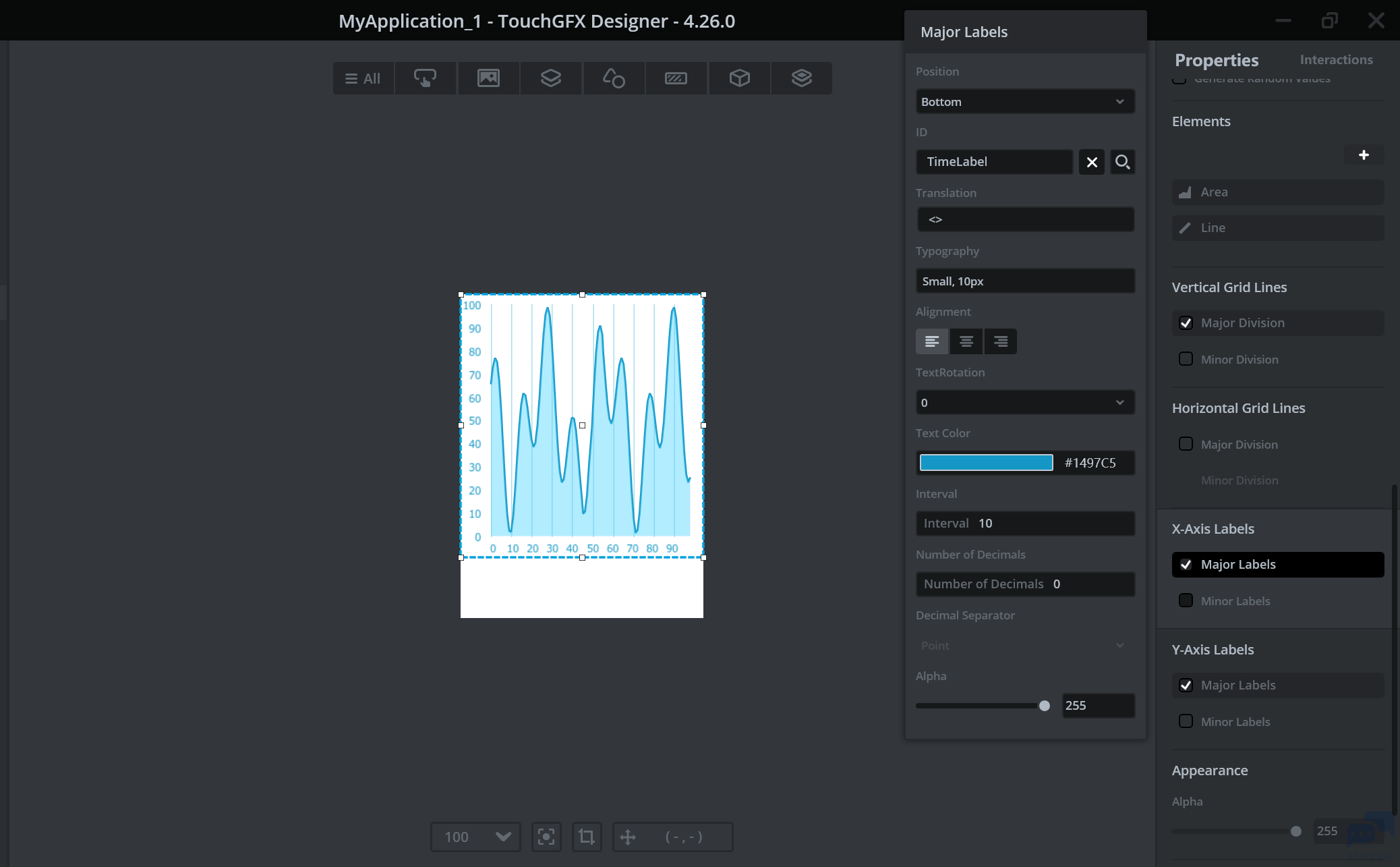Click the center alignment icon
This screenshot has width=1400, height=867.
tap(966, 341)
